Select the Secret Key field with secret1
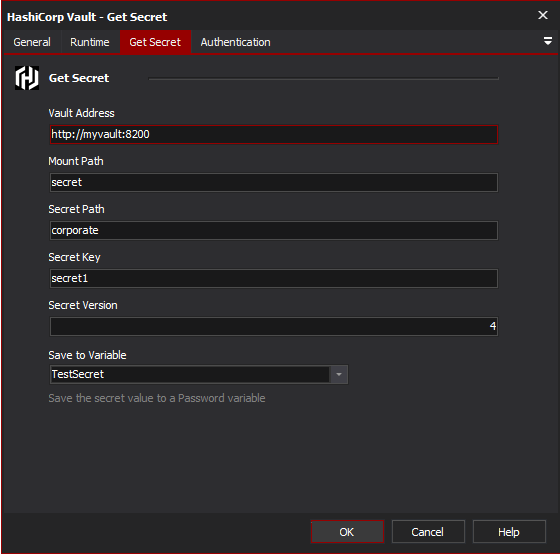This screenshot has width=560, height=554. (274, 278)
